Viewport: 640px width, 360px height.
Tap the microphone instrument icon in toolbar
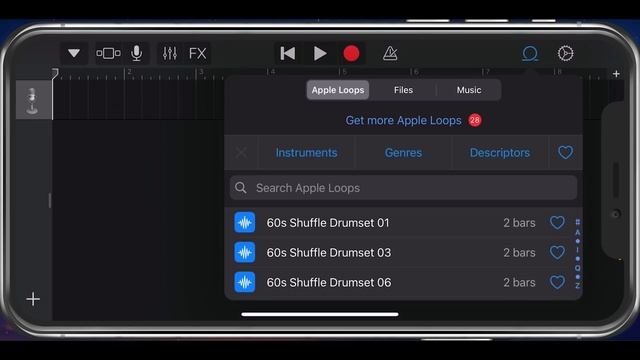(x=136, y=53)
